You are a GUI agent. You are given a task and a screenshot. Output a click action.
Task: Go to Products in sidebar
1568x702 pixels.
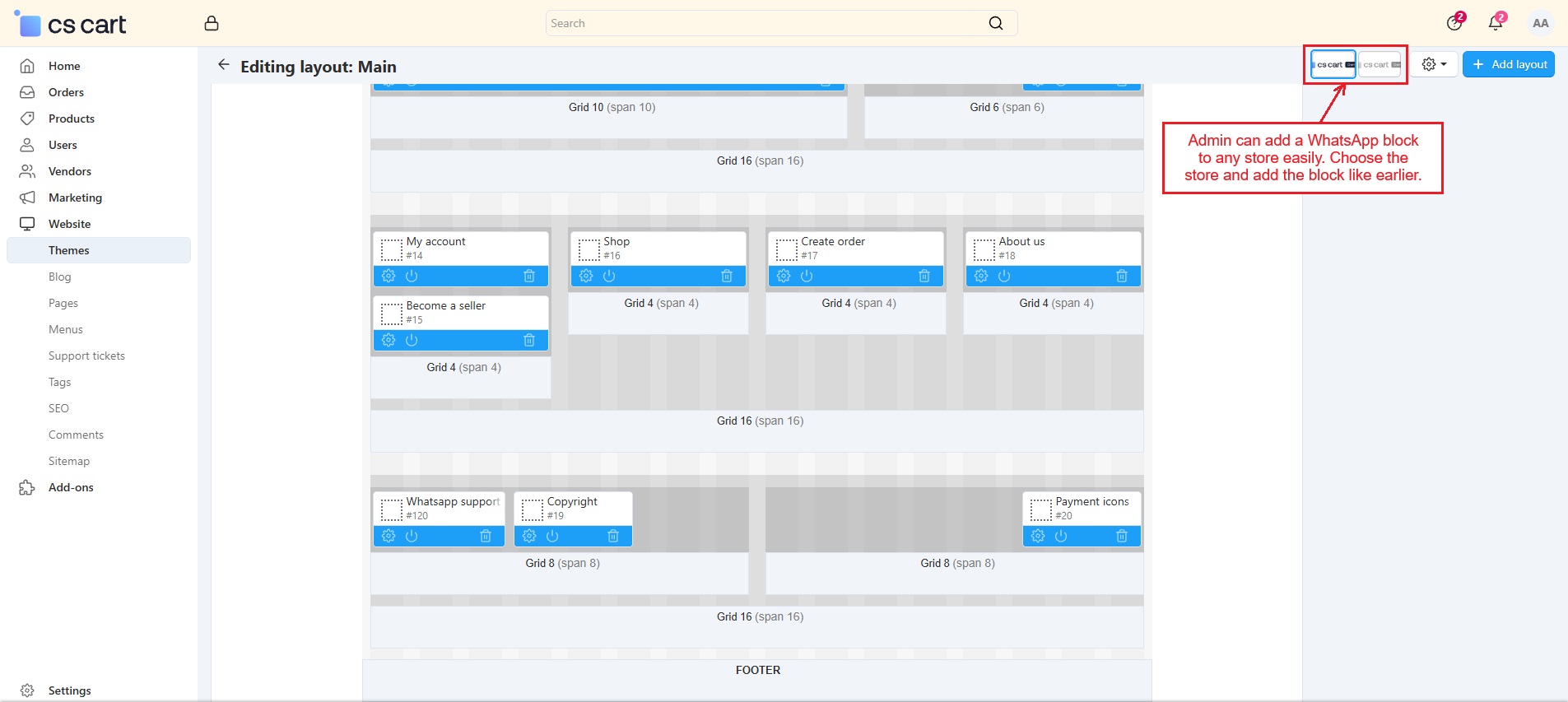pos(72,119)
